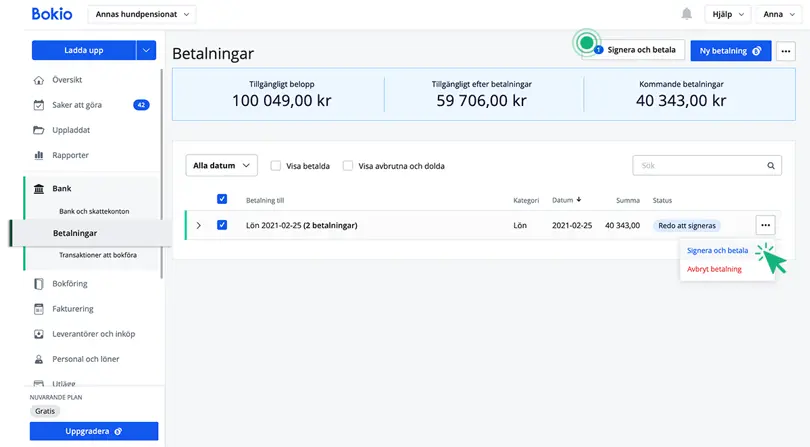Click the Lön 2021-02-25 (2 betalningar) text

(302, 225)
